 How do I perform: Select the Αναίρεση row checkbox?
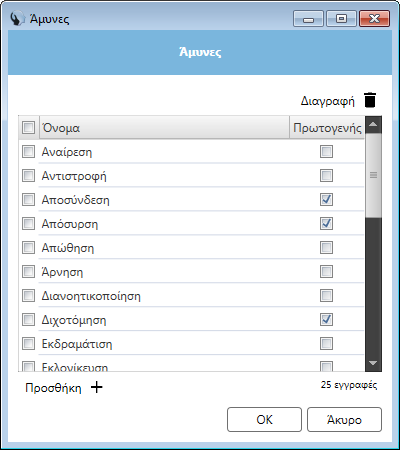pos(28,152)
